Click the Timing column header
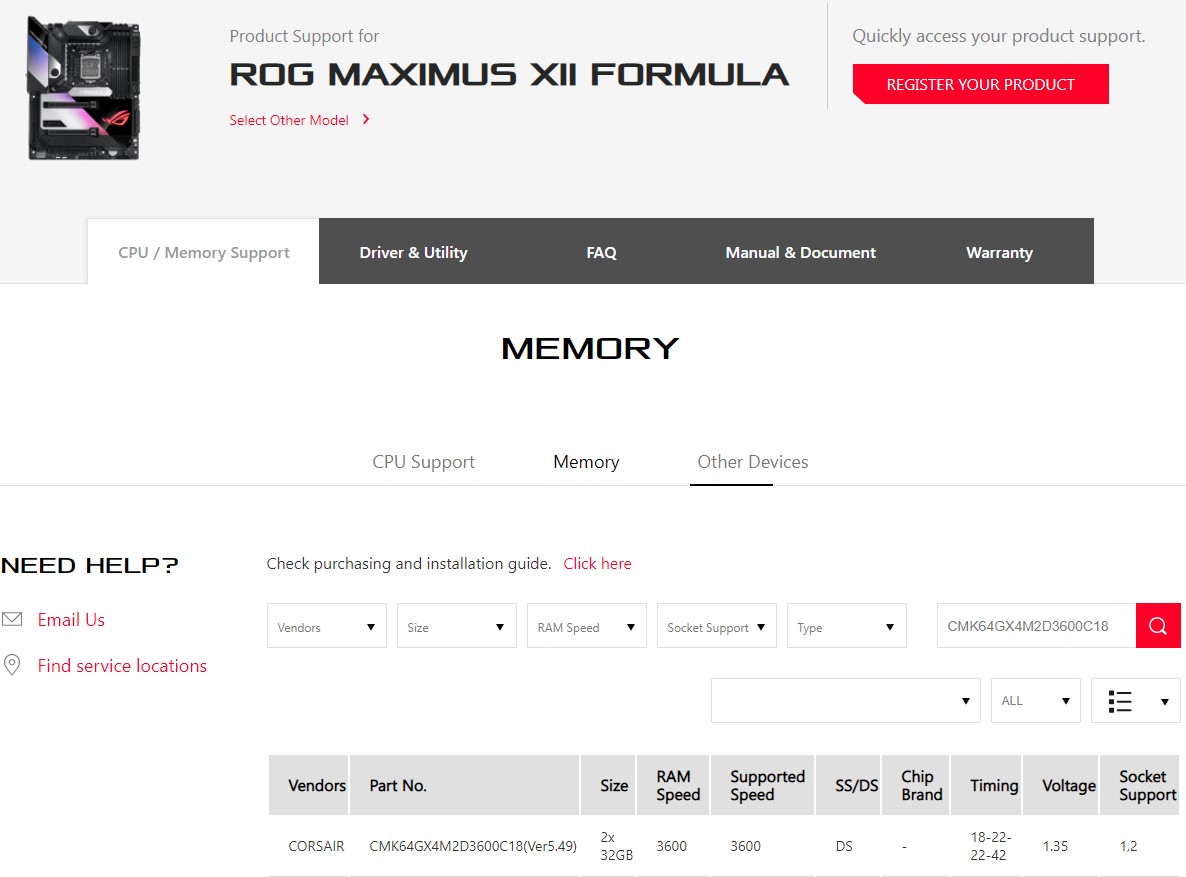The width and height of the screenshot is (1186, 877). (986, 785)
